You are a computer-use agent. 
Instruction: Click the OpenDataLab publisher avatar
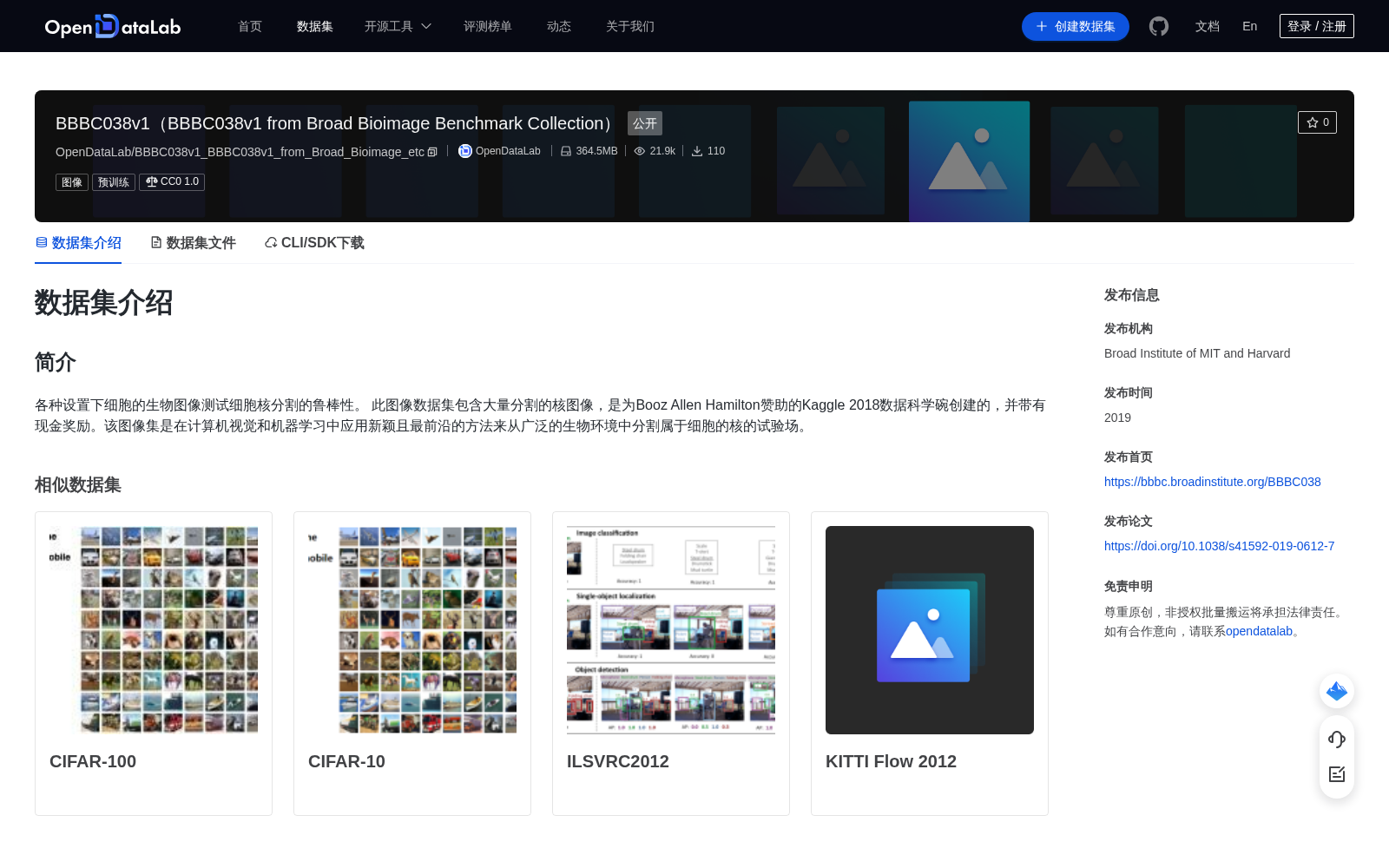465,151
